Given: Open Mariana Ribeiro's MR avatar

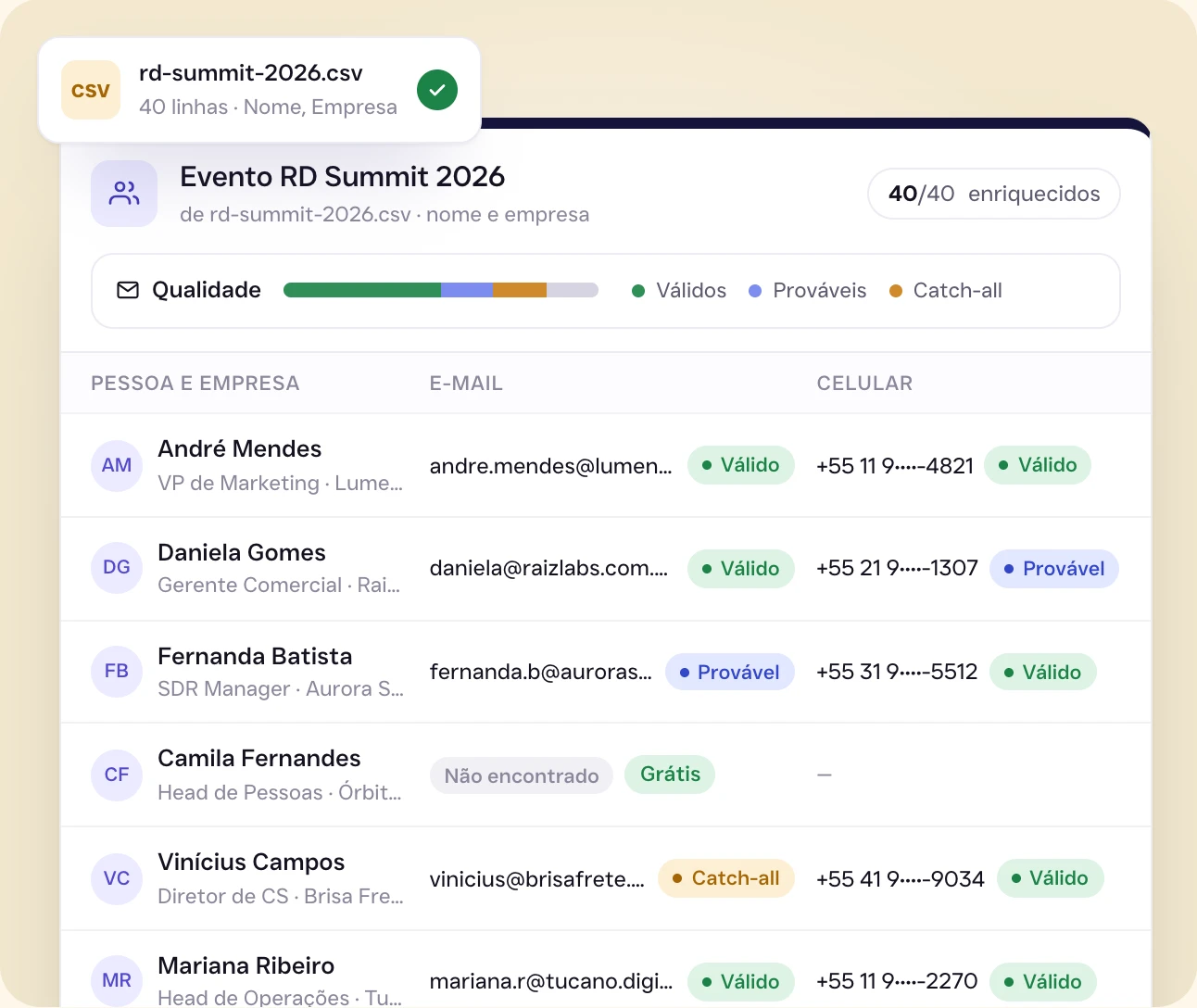Looking at the screenshot, I should point(117,980).
